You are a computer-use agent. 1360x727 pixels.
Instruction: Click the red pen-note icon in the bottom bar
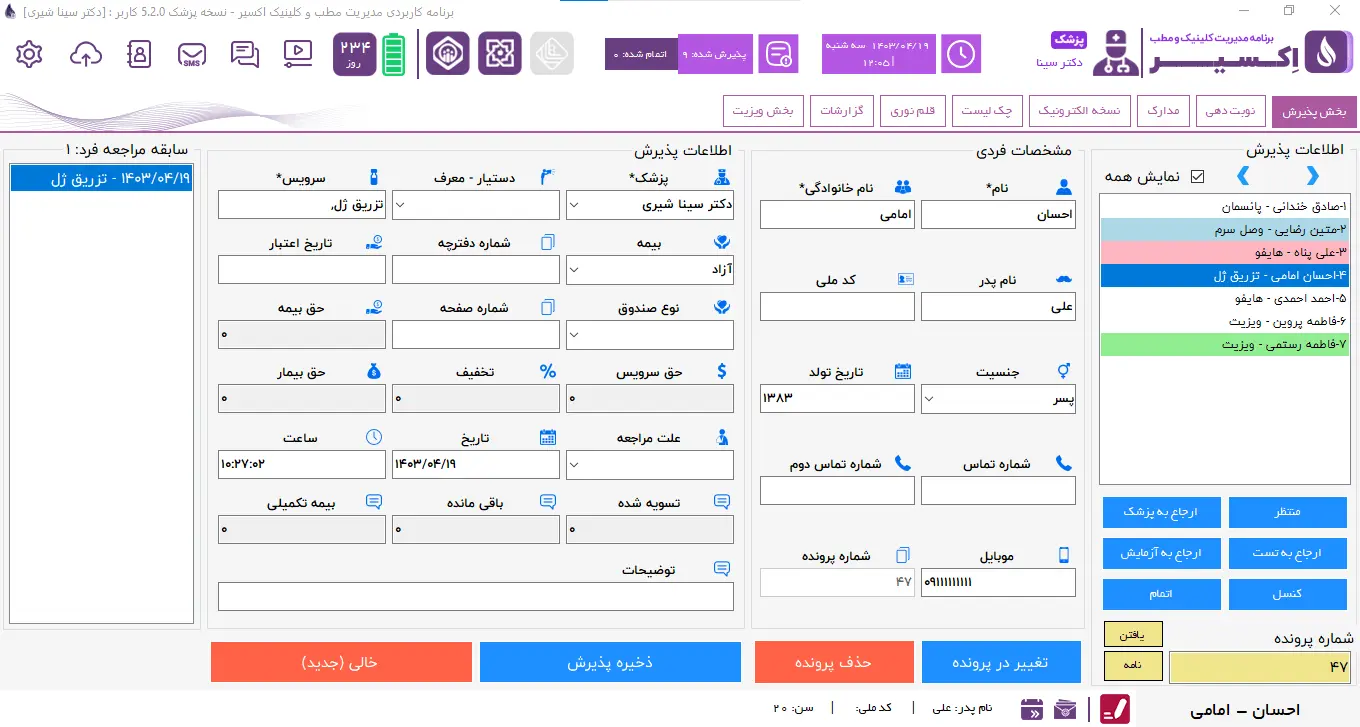(x=1115, y=709)
